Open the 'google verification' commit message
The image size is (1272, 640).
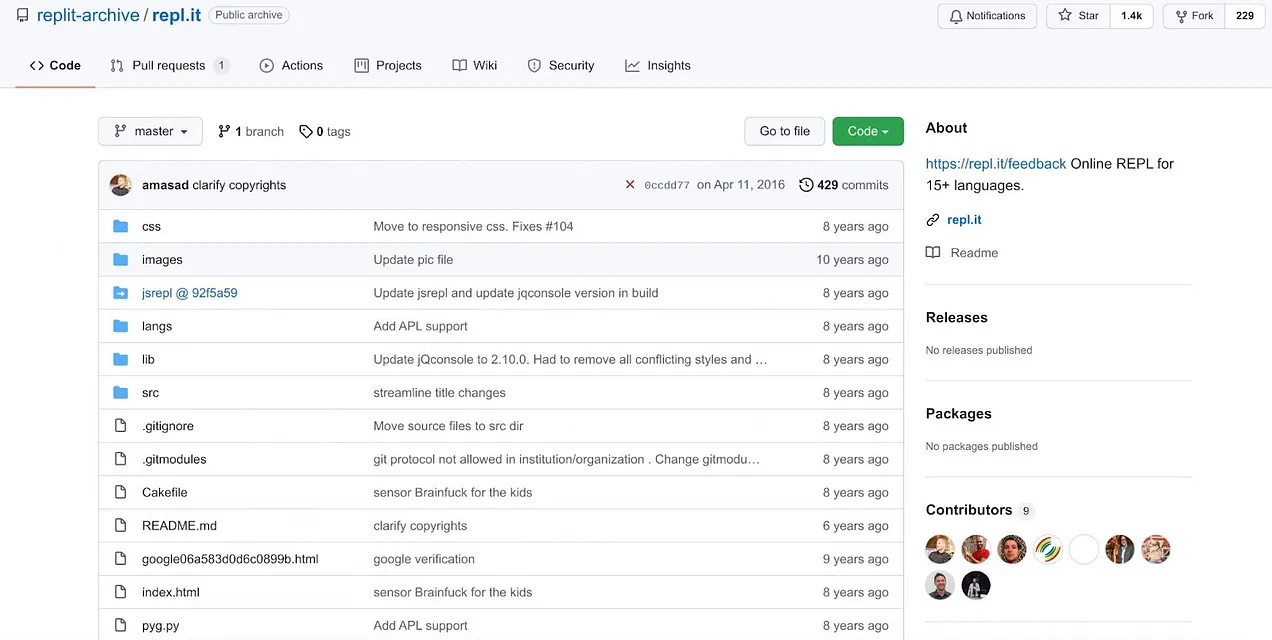(x=424, y=559)
